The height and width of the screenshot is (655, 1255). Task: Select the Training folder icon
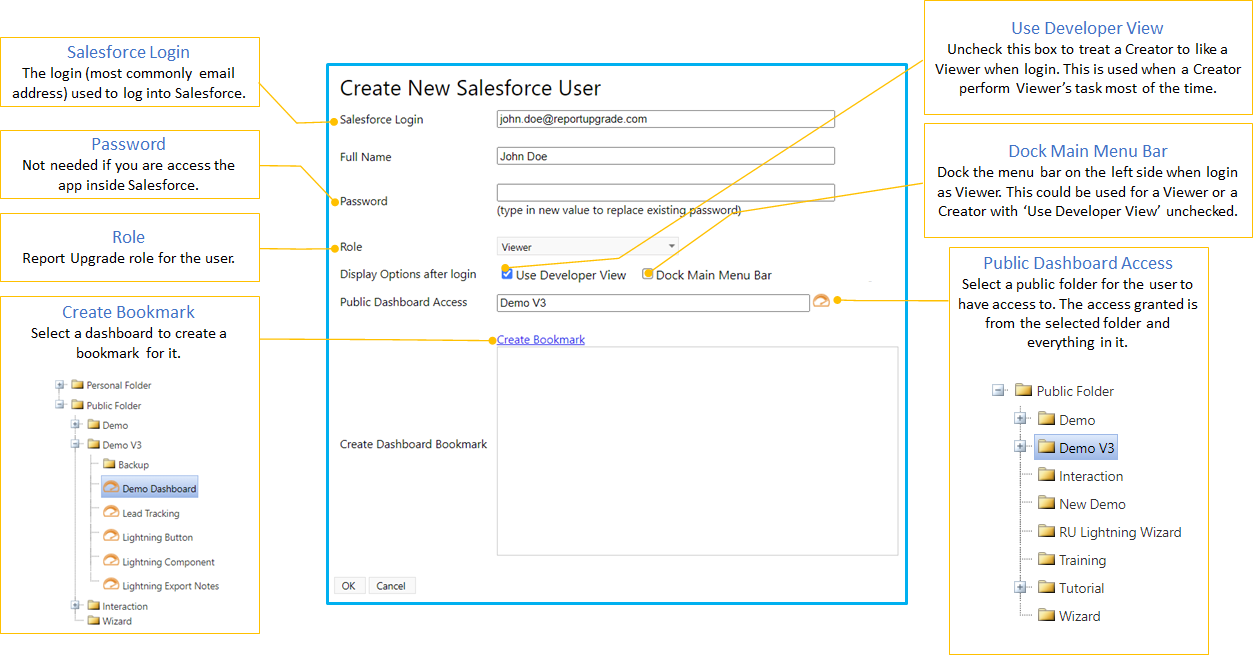pos(1047,560)
